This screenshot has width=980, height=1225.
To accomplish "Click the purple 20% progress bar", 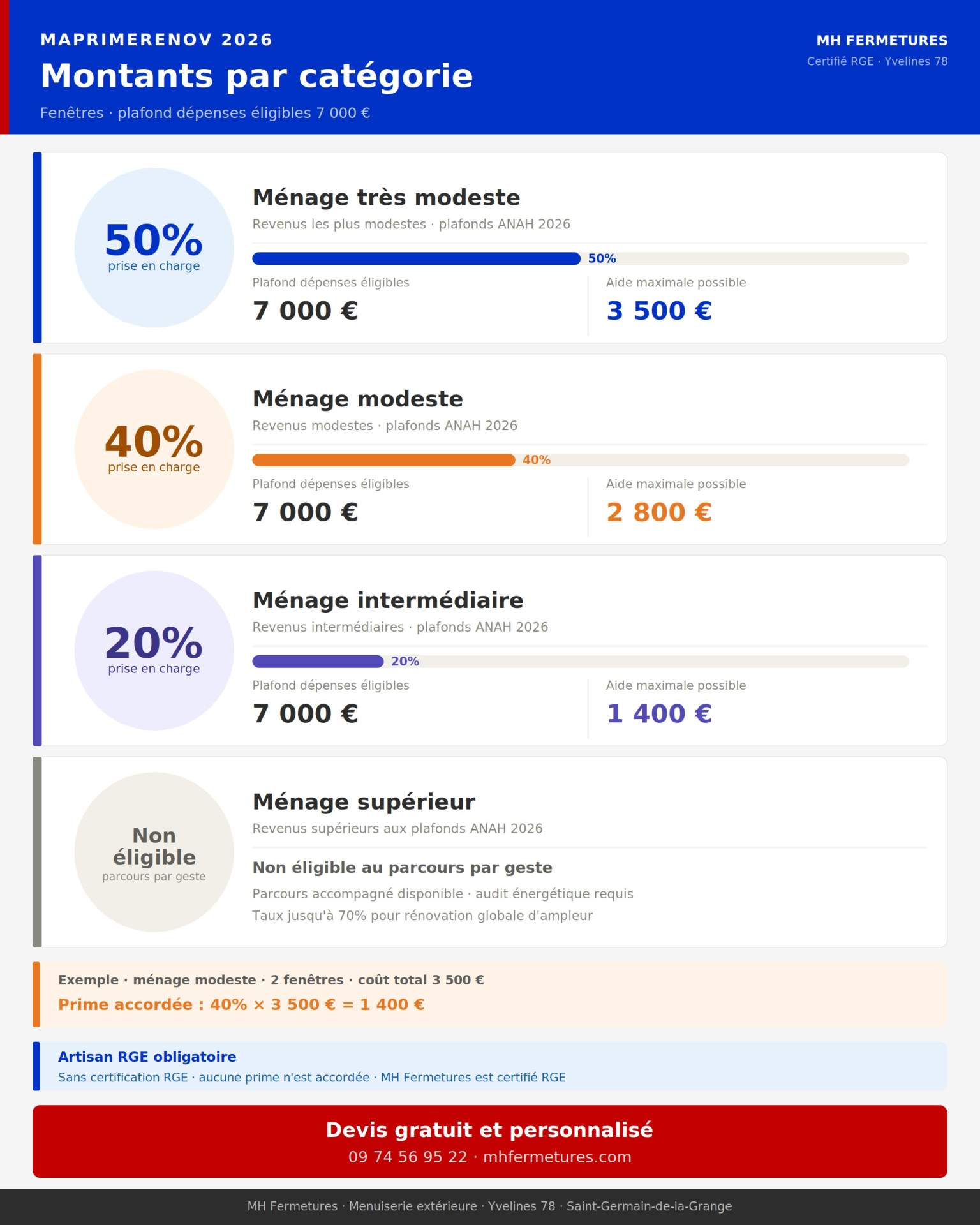I will tap(318, 662).
